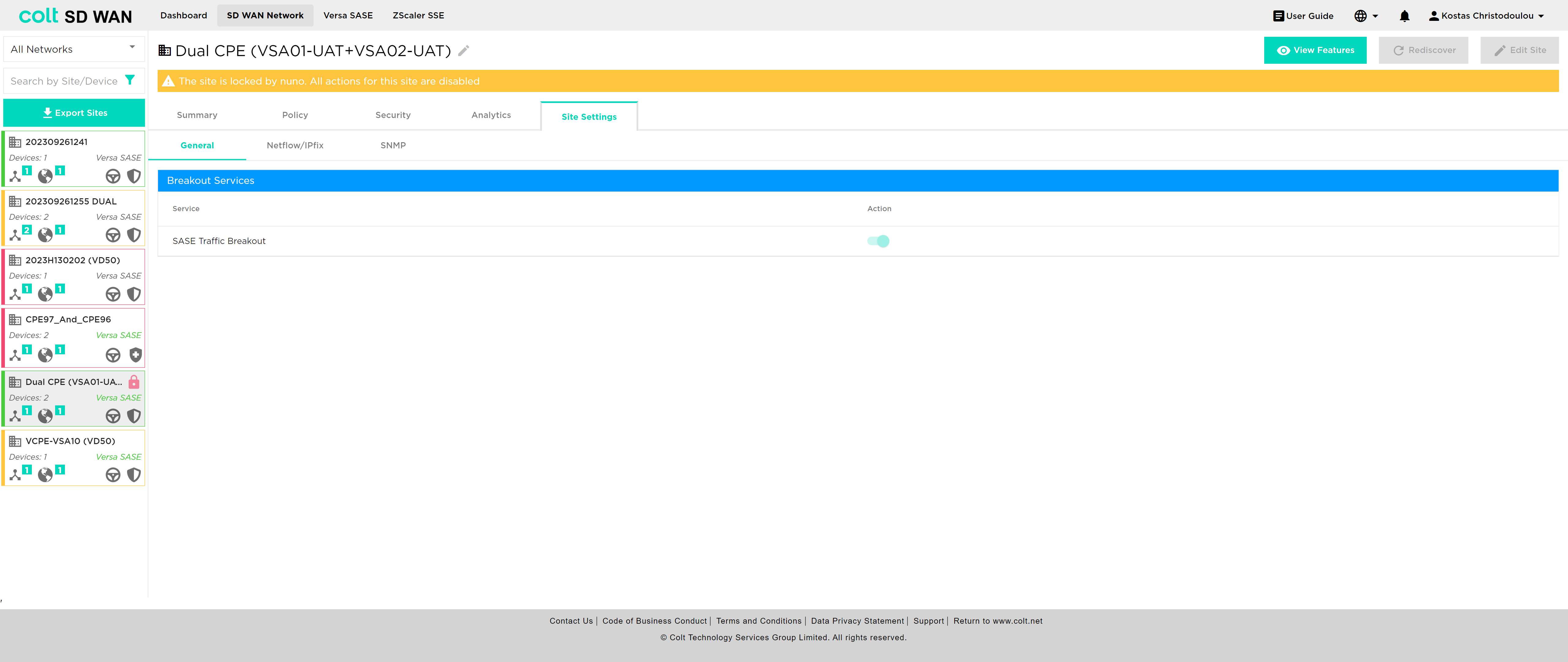Switch to the Policy tab

[295, 115]
